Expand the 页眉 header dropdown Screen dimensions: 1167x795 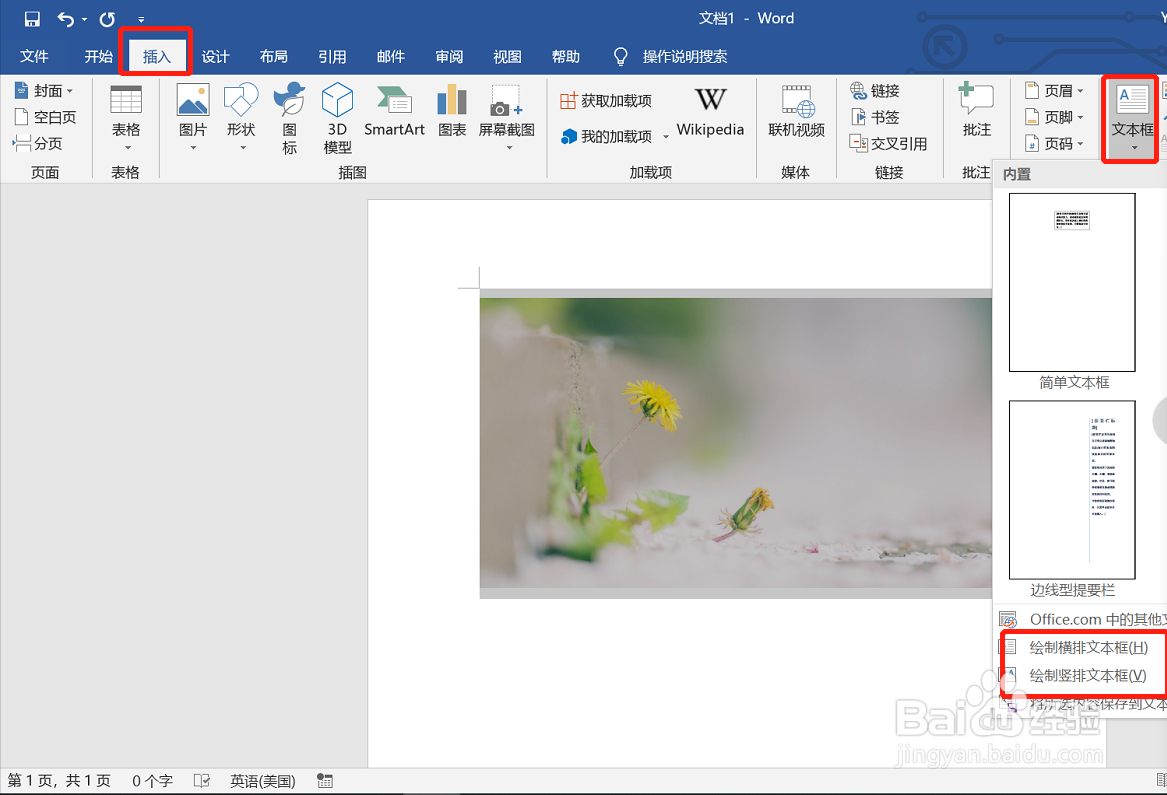coord(1058,89)
